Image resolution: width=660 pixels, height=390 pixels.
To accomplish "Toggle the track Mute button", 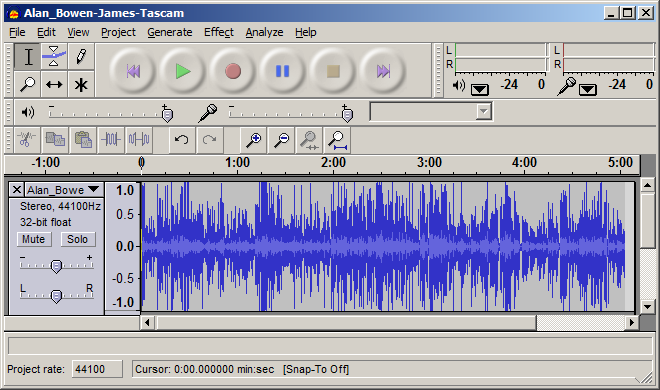I will pyautogui.click(x=34, y=239).
